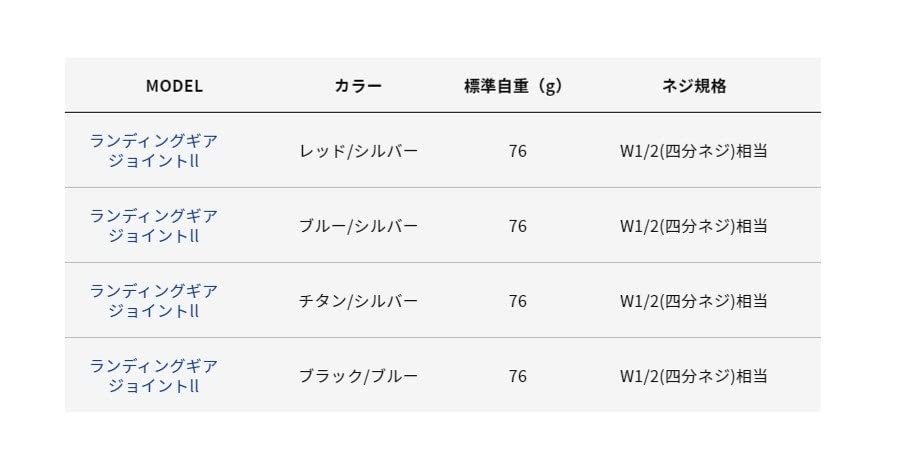This screenshot has height=470, width=902.
Task: Click W1/2(四分ネジ)相当 in レッド/シルバー row
Action: tap(694, 151)
